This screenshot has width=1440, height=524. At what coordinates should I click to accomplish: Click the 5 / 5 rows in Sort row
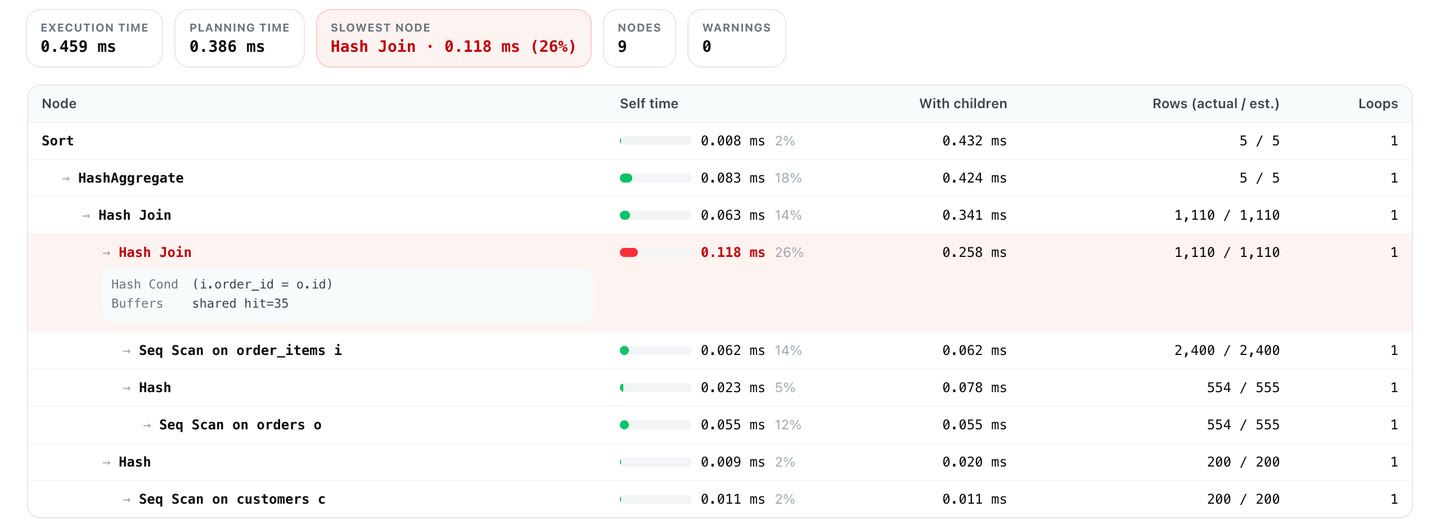[x=1260, y=141]
